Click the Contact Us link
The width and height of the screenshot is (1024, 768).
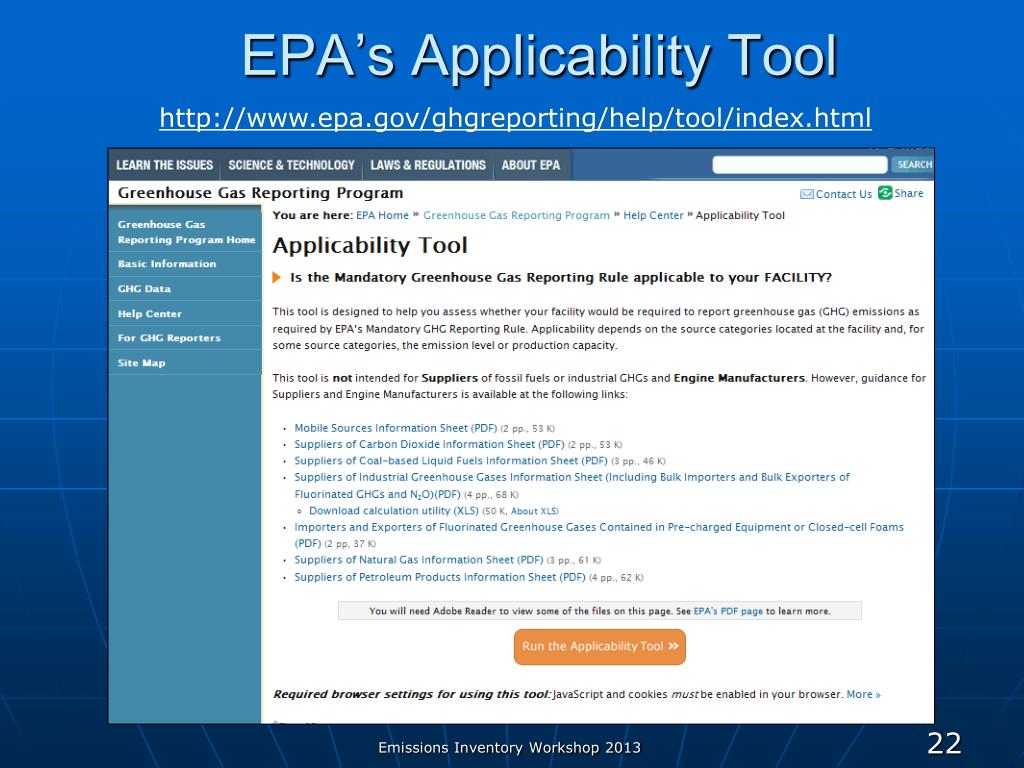point(844,194)
